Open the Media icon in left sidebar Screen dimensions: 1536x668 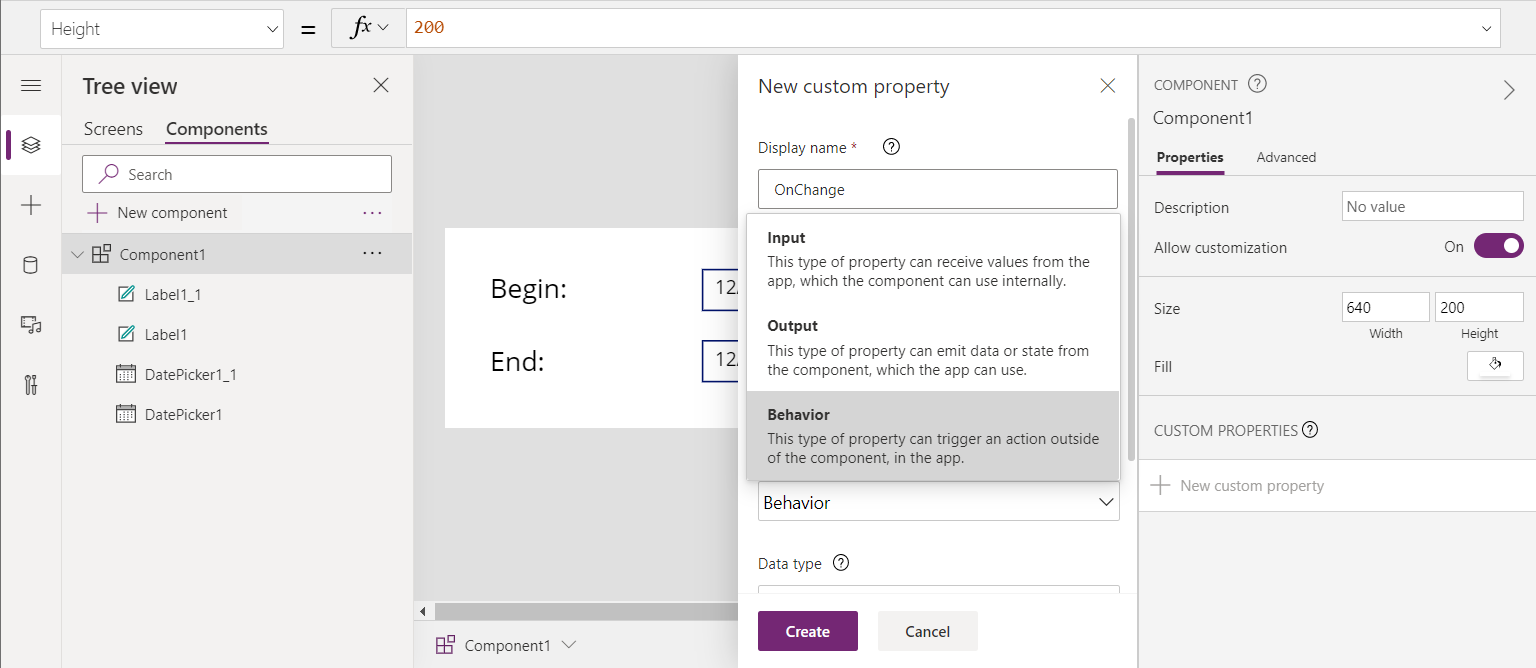tap(31, 325)
